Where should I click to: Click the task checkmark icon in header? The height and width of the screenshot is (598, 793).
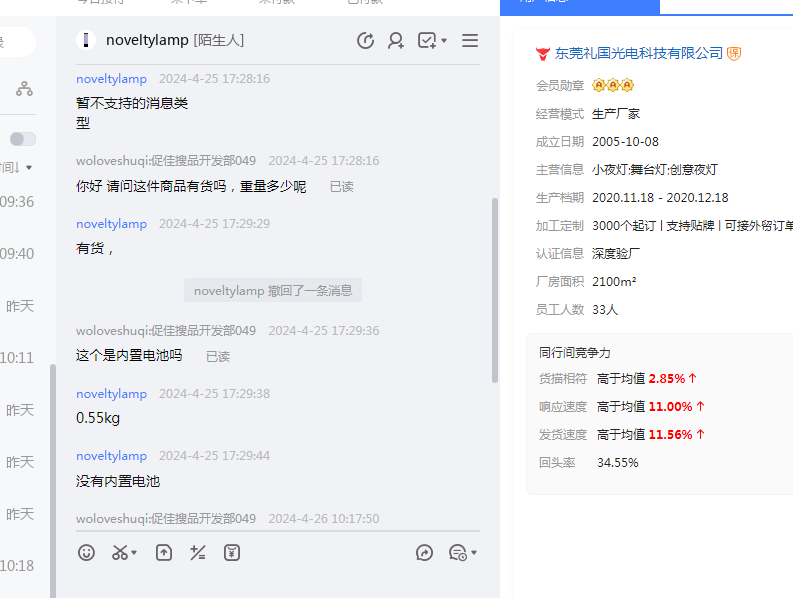pos(427,40)
